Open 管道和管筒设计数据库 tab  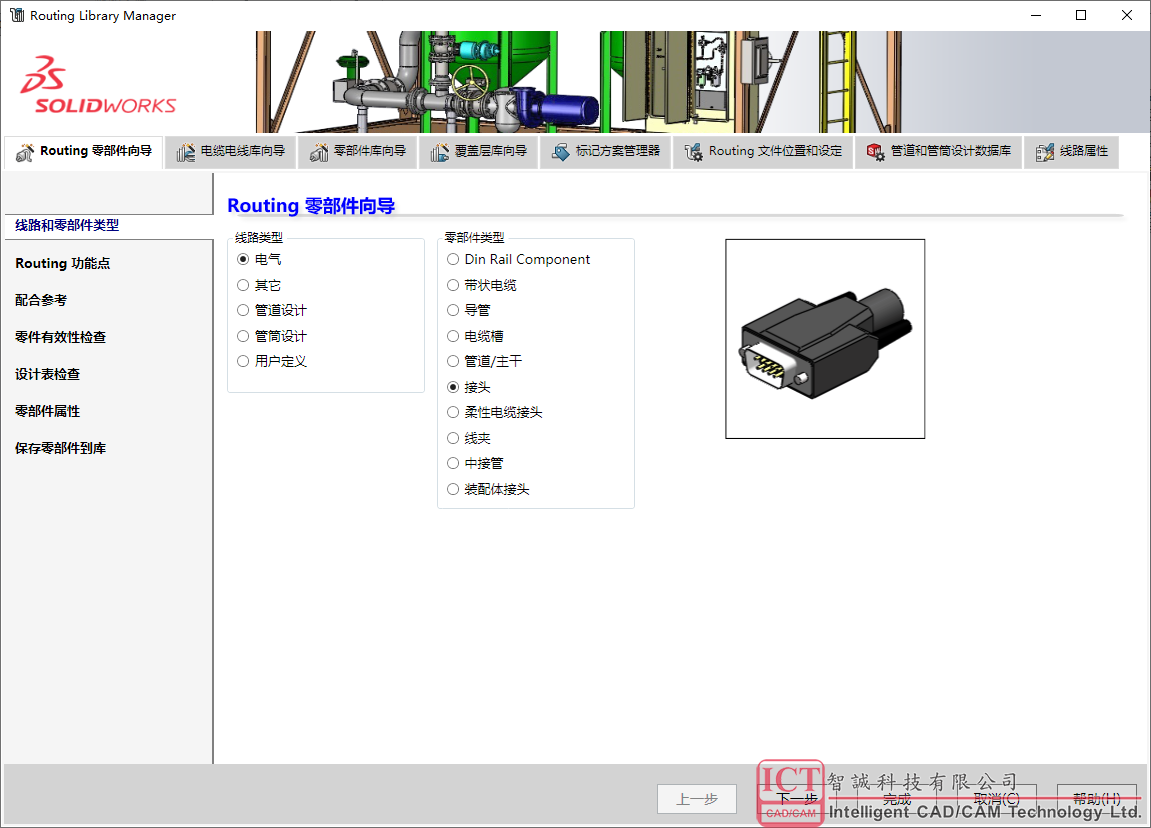[x=938, y=152]
